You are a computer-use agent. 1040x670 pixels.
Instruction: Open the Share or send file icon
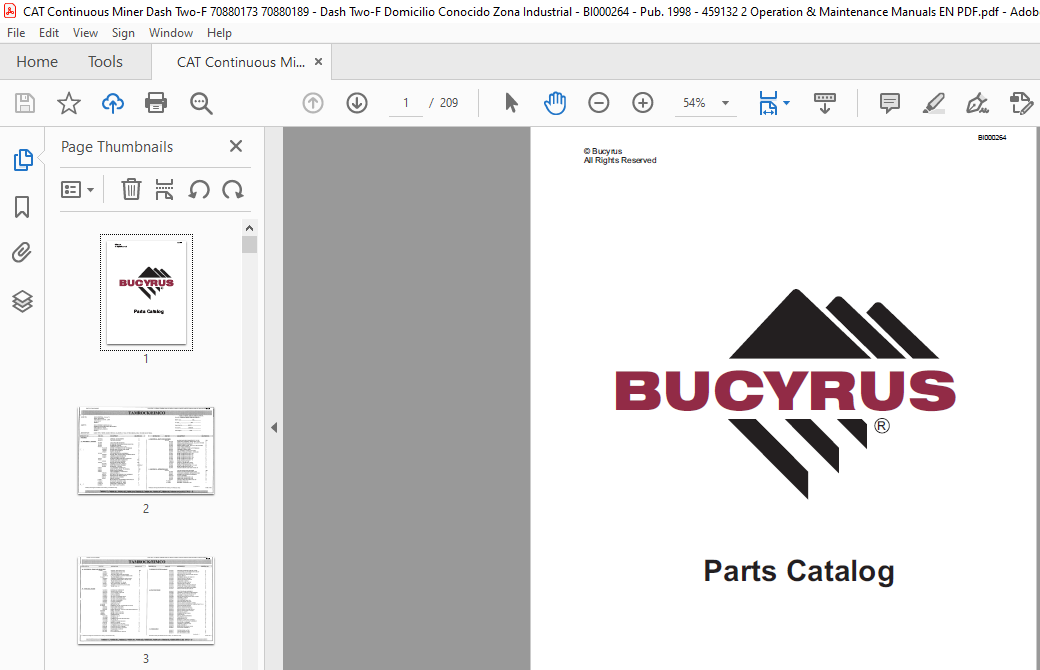point(1021,103)
